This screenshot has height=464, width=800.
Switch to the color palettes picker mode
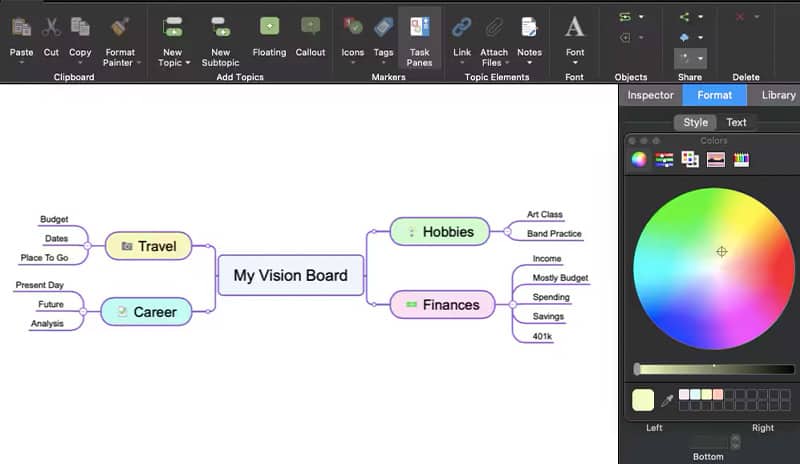pyautogui.click(x=690, y=159)
